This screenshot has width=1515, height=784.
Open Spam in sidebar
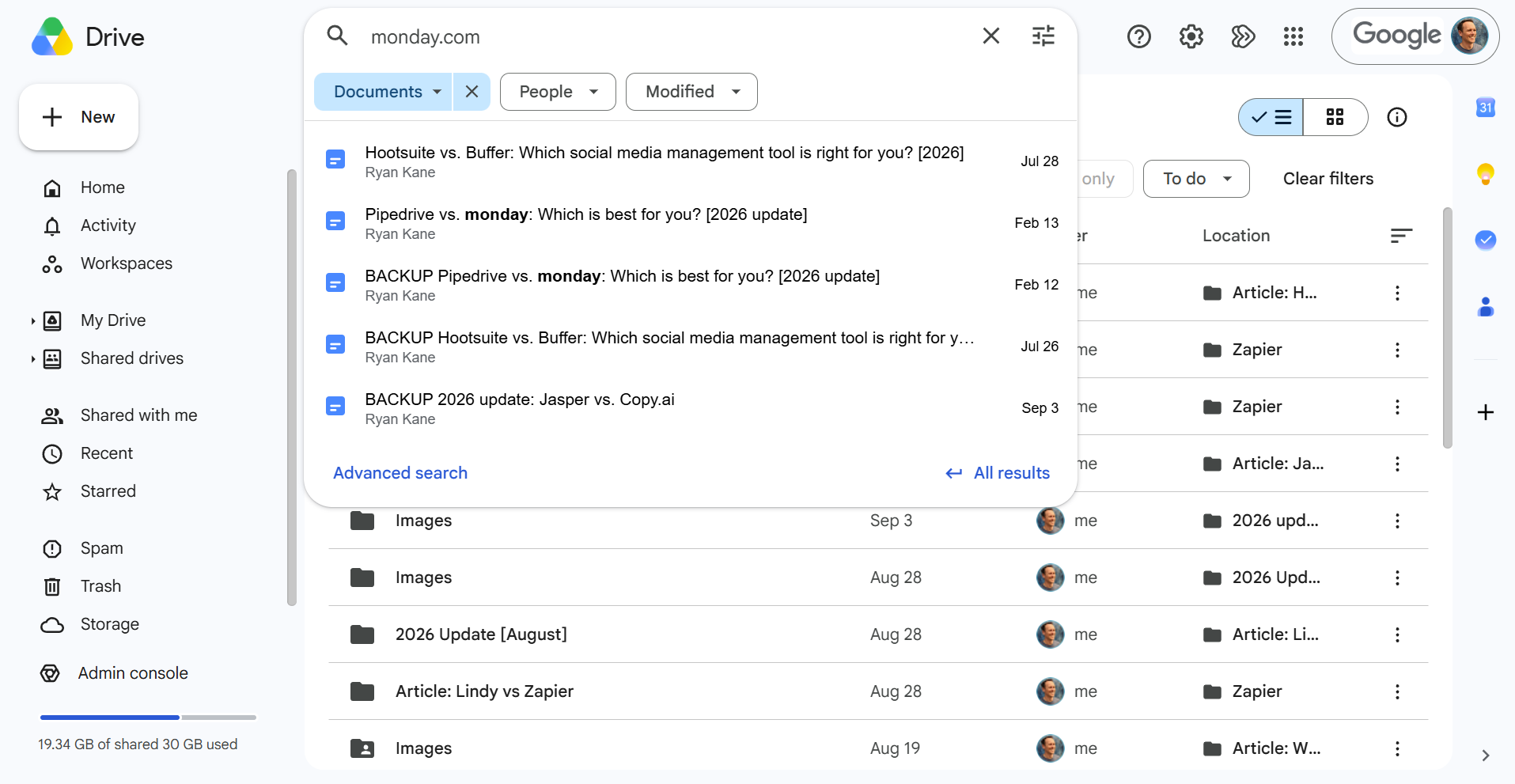tap(102, 548)
